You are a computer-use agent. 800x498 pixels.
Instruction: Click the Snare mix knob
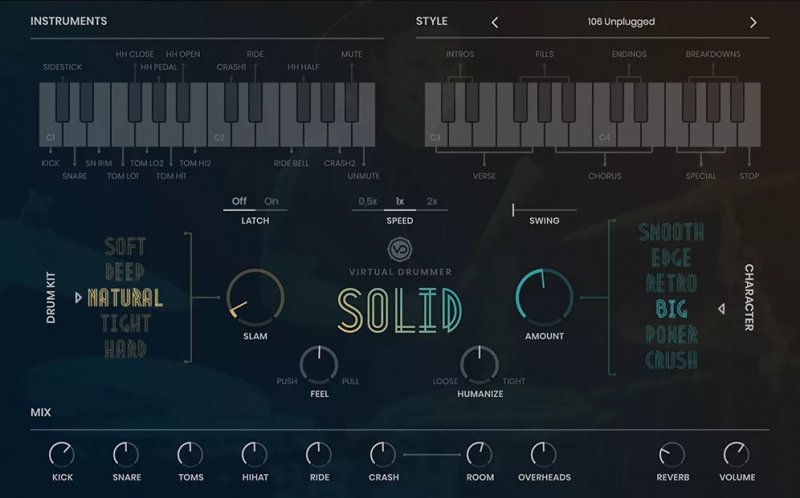[126, 455]
